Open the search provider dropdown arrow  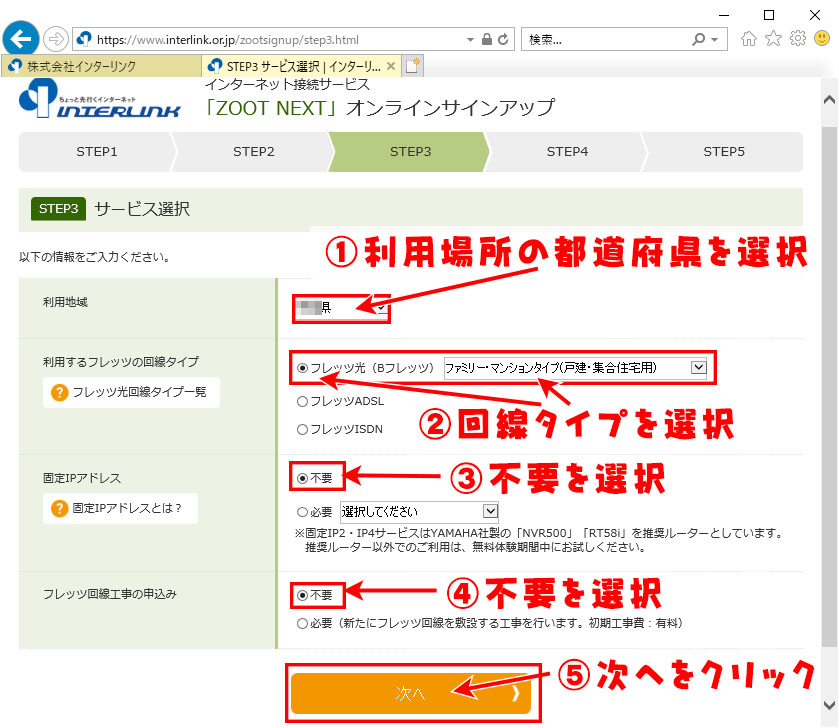click(x=714, y=40)
